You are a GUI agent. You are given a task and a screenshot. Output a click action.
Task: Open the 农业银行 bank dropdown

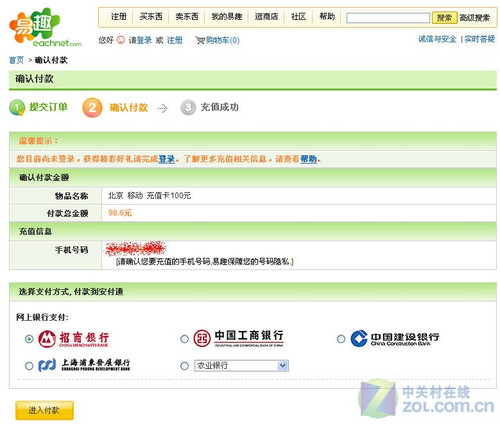click(x=241, y=366)
